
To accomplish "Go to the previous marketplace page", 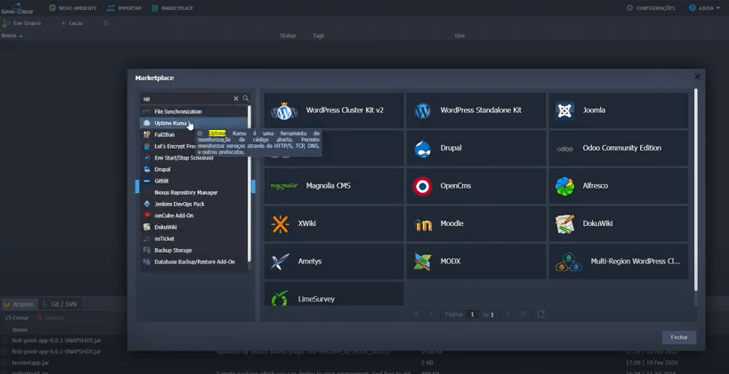I will coord(431,314).
